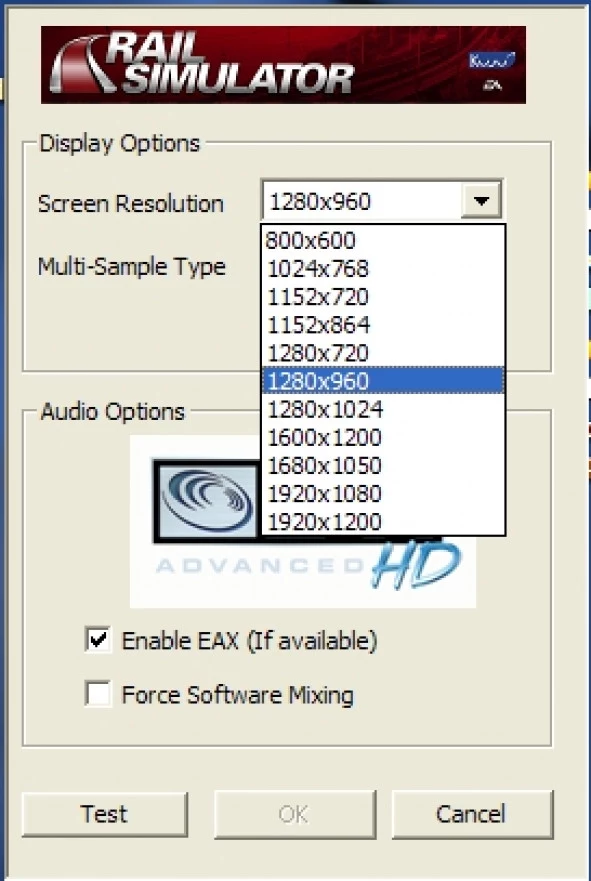The height and width of the screenshot is (881, 591).
Task: Enable EAX checkbox toggle
Action: click(x=98, y=639)
